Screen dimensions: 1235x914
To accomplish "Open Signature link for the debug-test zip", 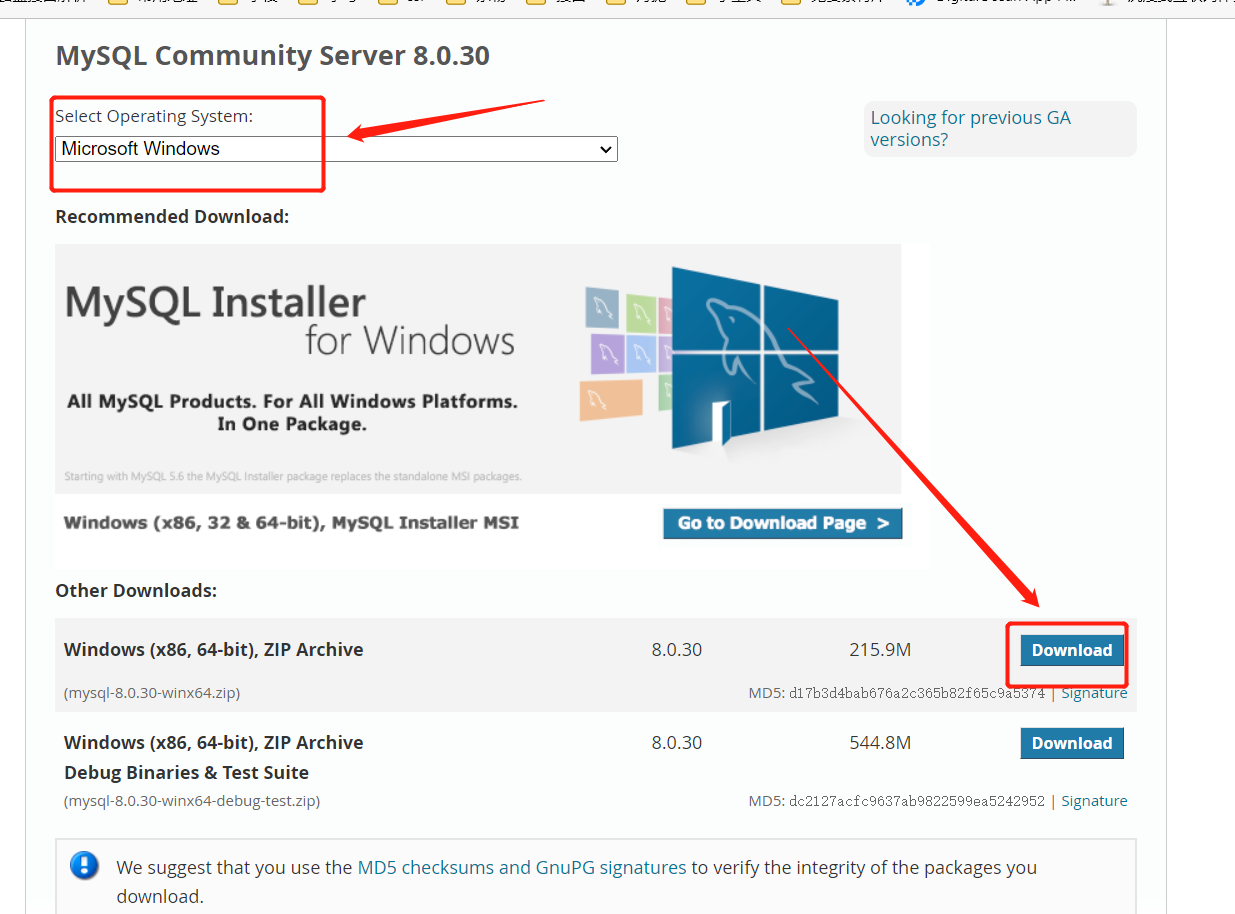I will pos(1094,801).
